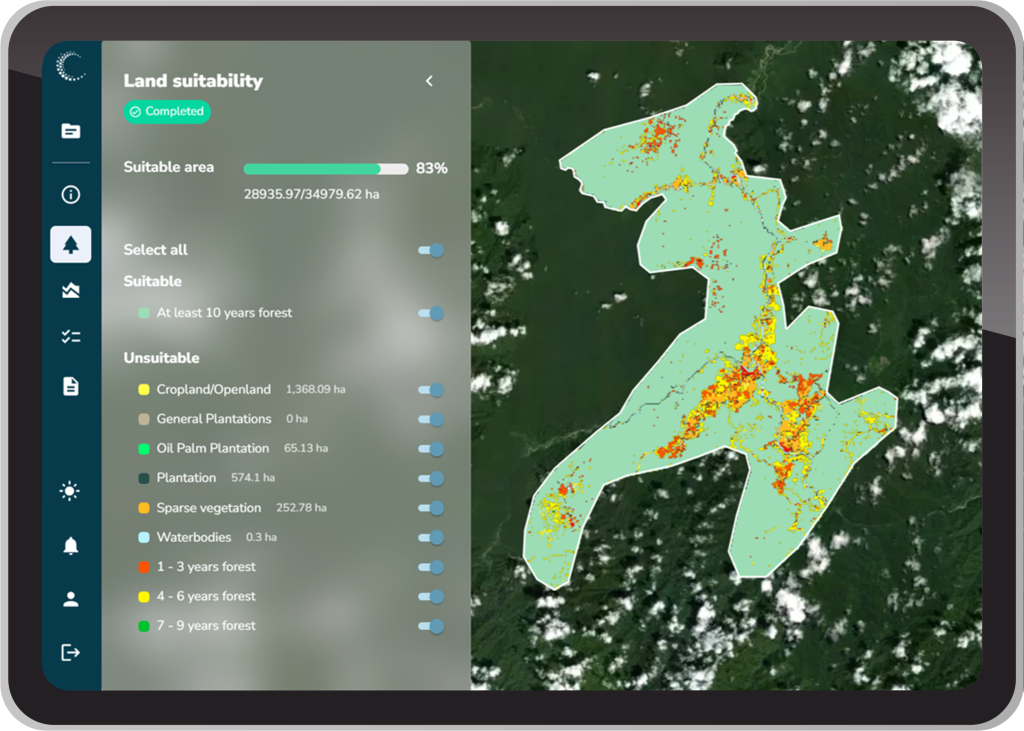The image size is (1024, 731).
Task: Click the Suitable area progress bar
Action: click(325, 169)
